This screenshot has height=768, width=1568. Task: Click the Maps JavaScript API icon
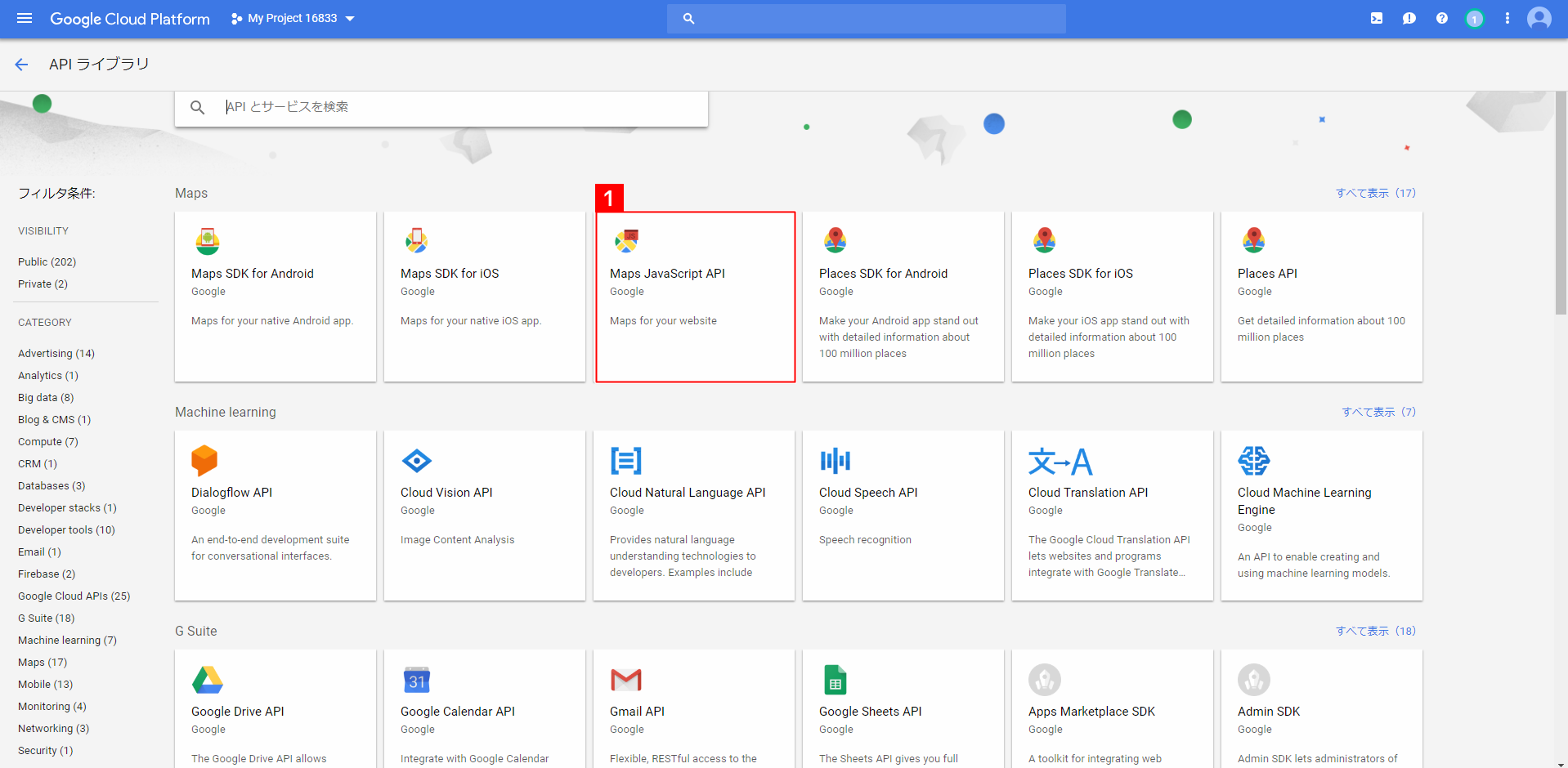[x=626, y=241]
